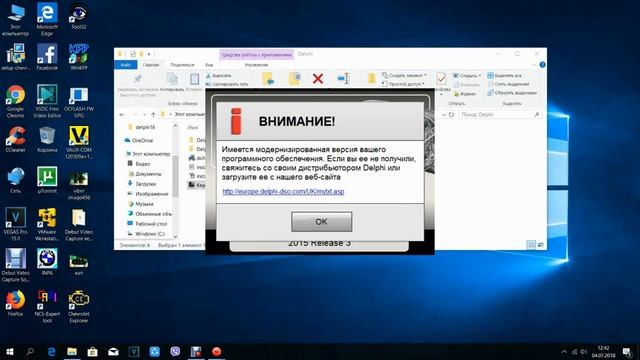Click the New folder icon in ribbon
The width and height of the screenshot is (640, 360).
tap(371, 78)
